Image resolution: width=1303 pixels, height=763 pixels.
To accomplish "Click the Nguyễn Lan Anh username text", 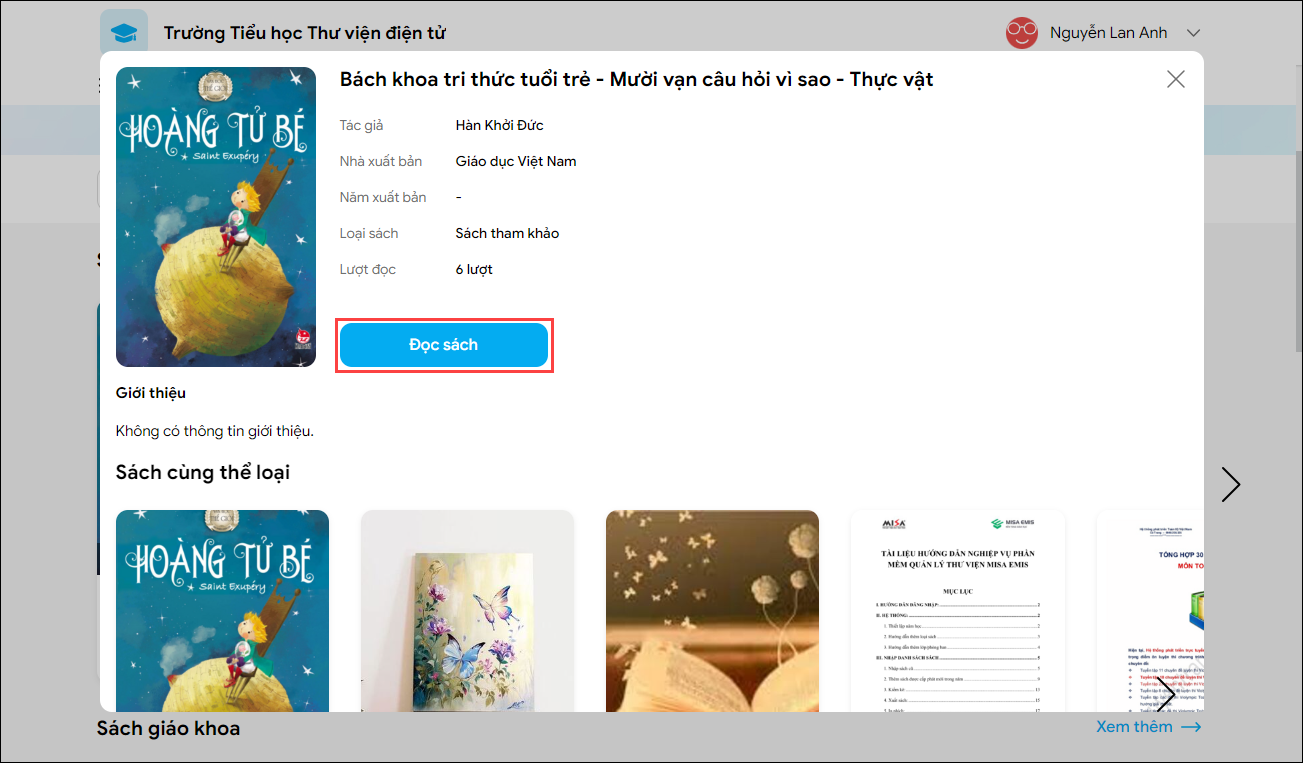I will (1108, 33).
